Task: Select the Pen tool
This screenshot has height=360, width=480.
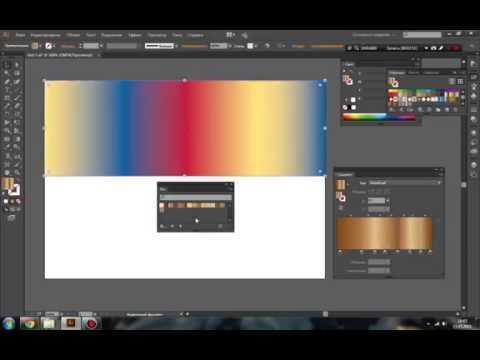Action: click(x=7, y=82)
